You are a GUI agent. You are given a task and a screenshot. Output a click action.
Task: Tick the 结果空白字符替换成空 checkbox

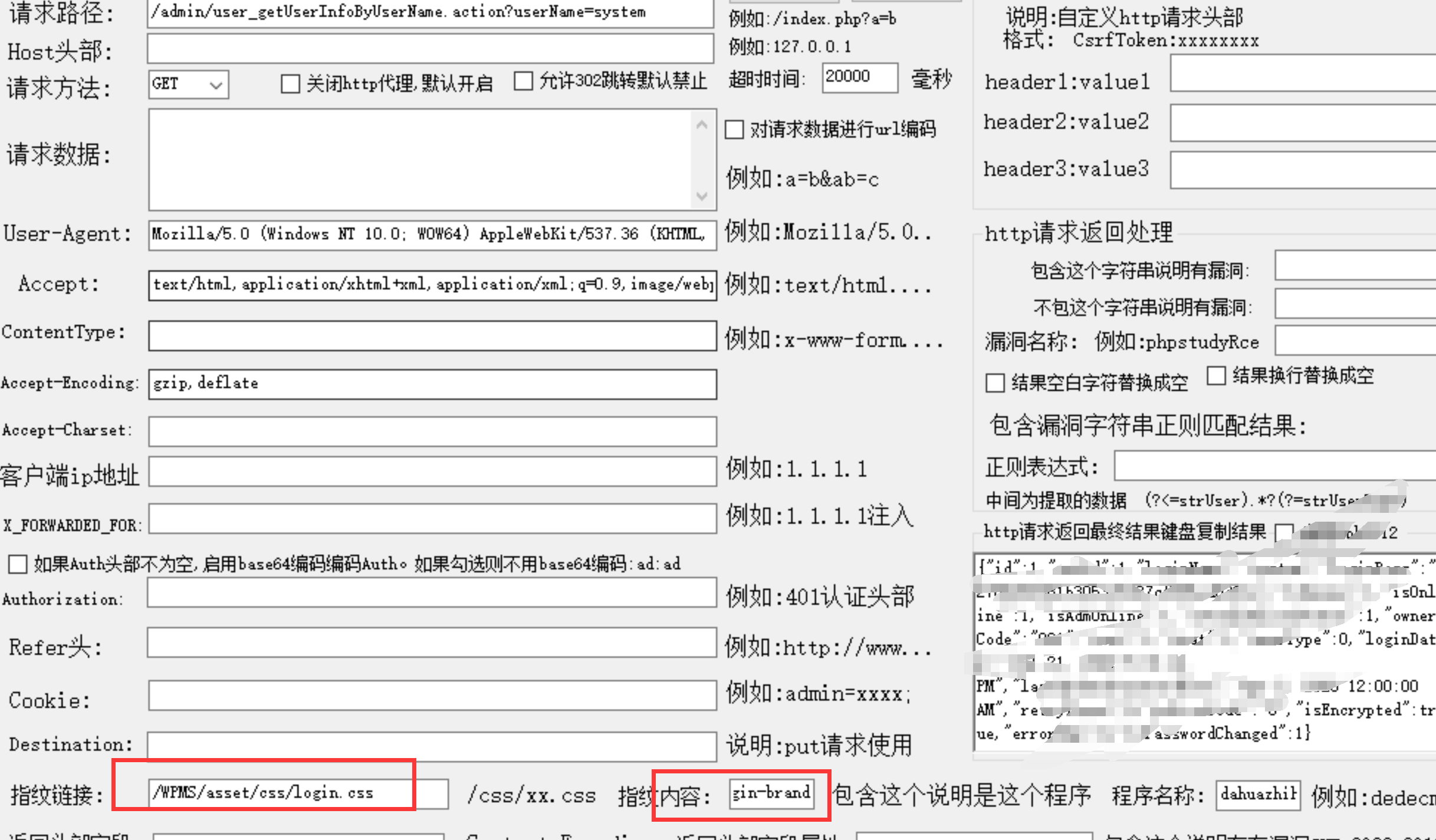point(995,383)
